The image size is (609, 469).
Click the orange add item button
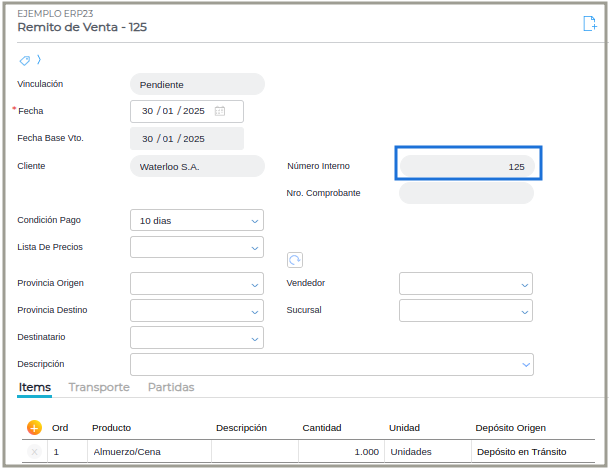(x=34, y=427)
